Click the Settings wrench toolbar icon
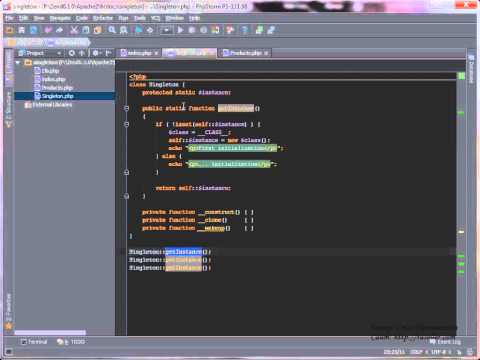Screen dimensions: 480x360 (x=230, y=30)
